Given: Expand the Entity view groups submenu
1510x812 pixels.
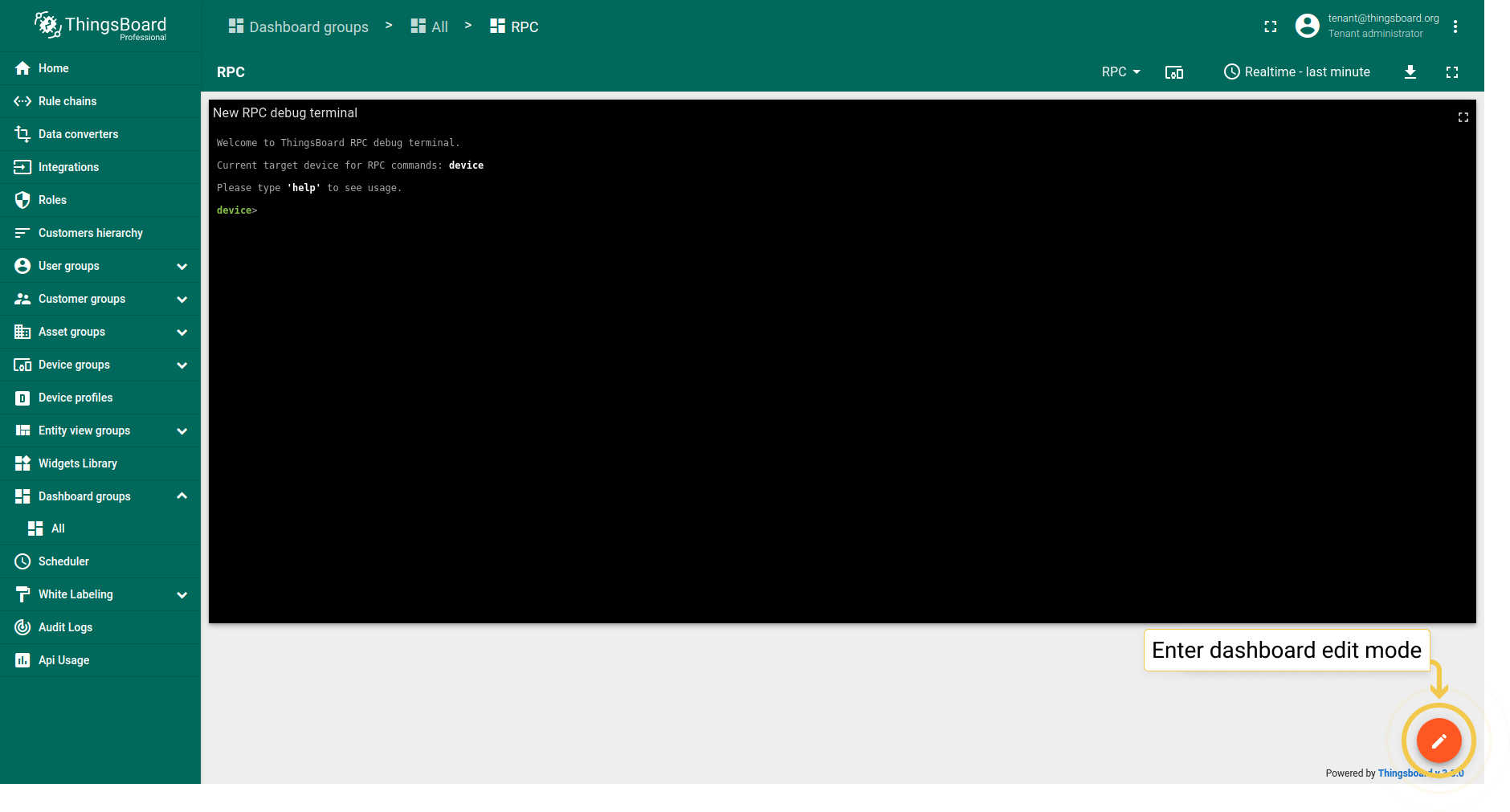Looking at the screenshot, I should [182, 431].
